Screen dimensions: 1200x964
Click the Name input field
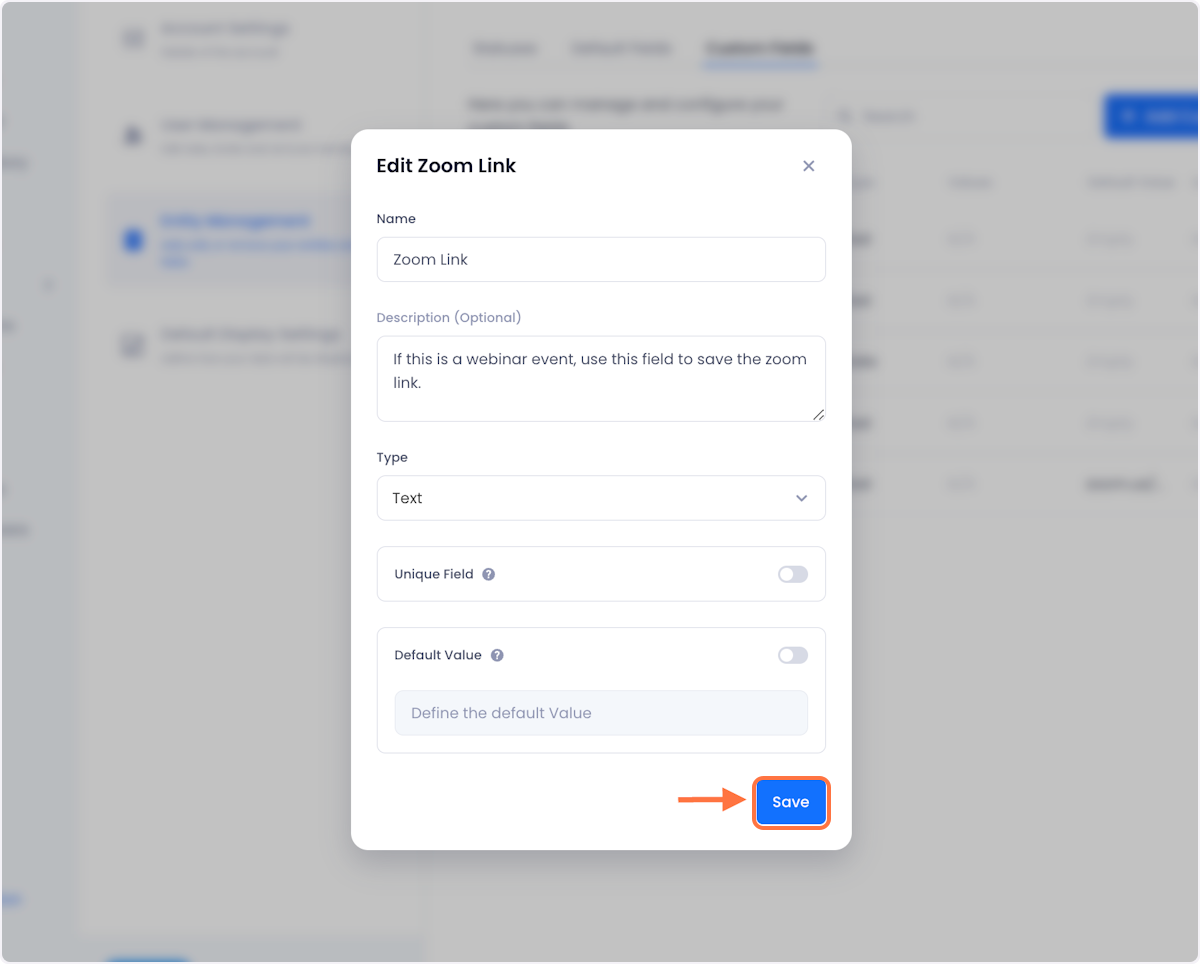[601, 259]
